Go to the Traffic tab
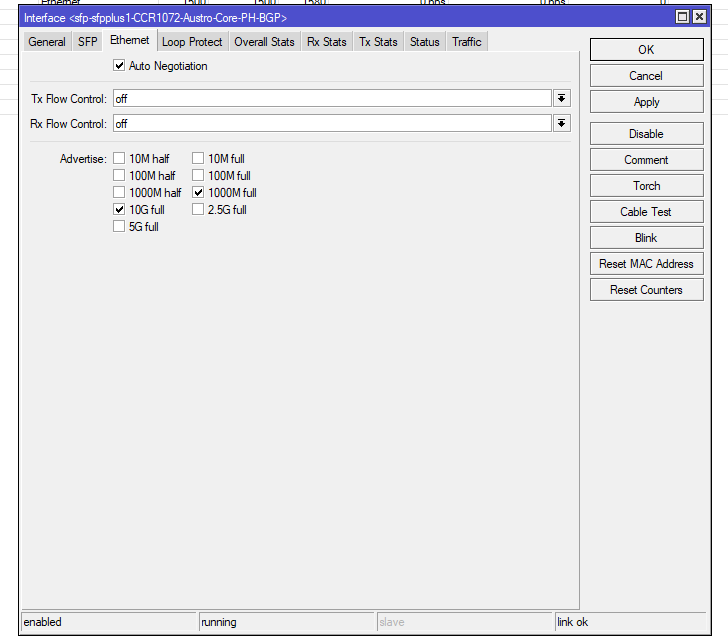Viewport: 728px width, 643px height. 467,42
